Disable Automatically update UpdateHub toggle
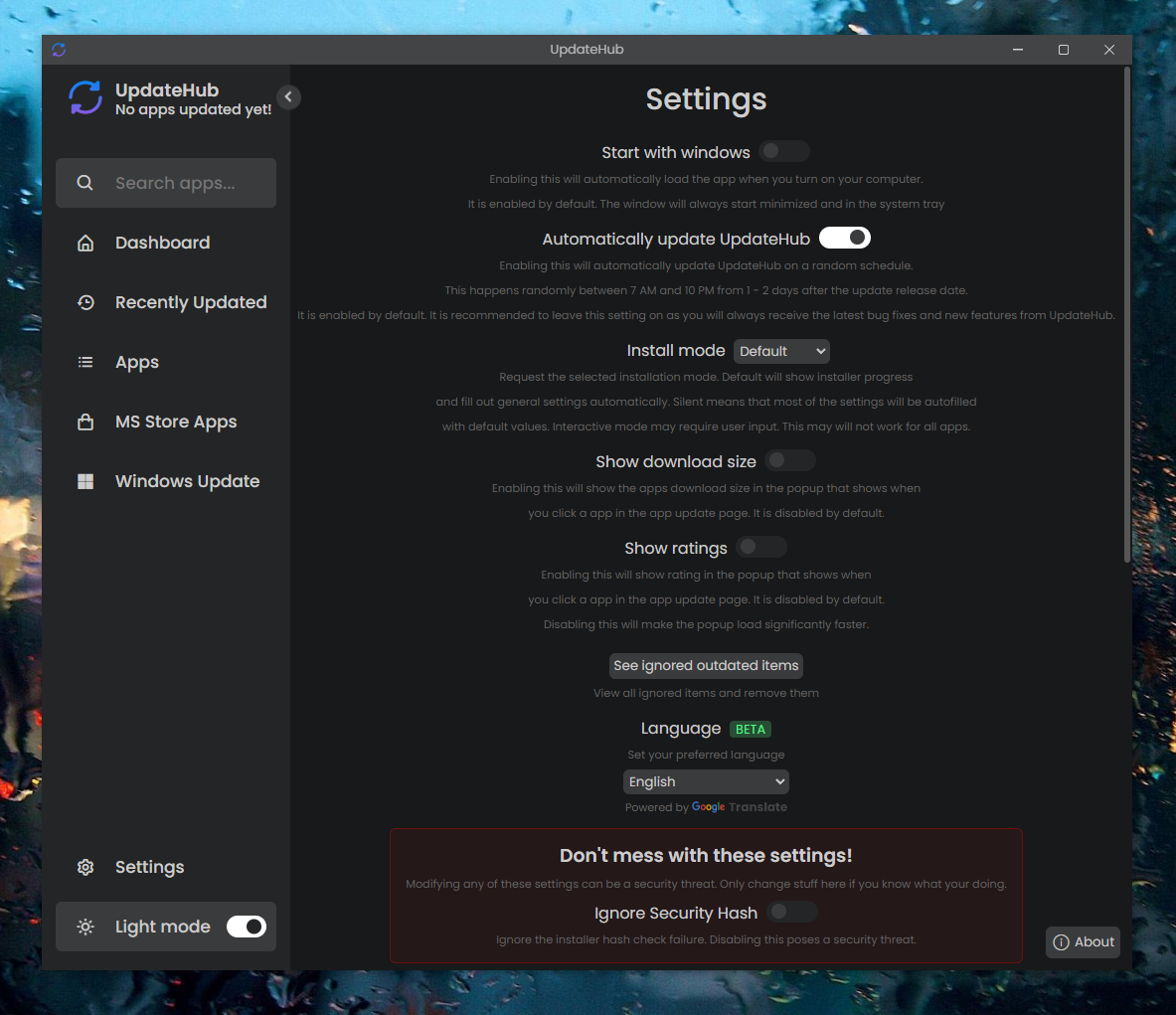The image size is (1176, 1015). pyautogui.click(x=845, y=238)
